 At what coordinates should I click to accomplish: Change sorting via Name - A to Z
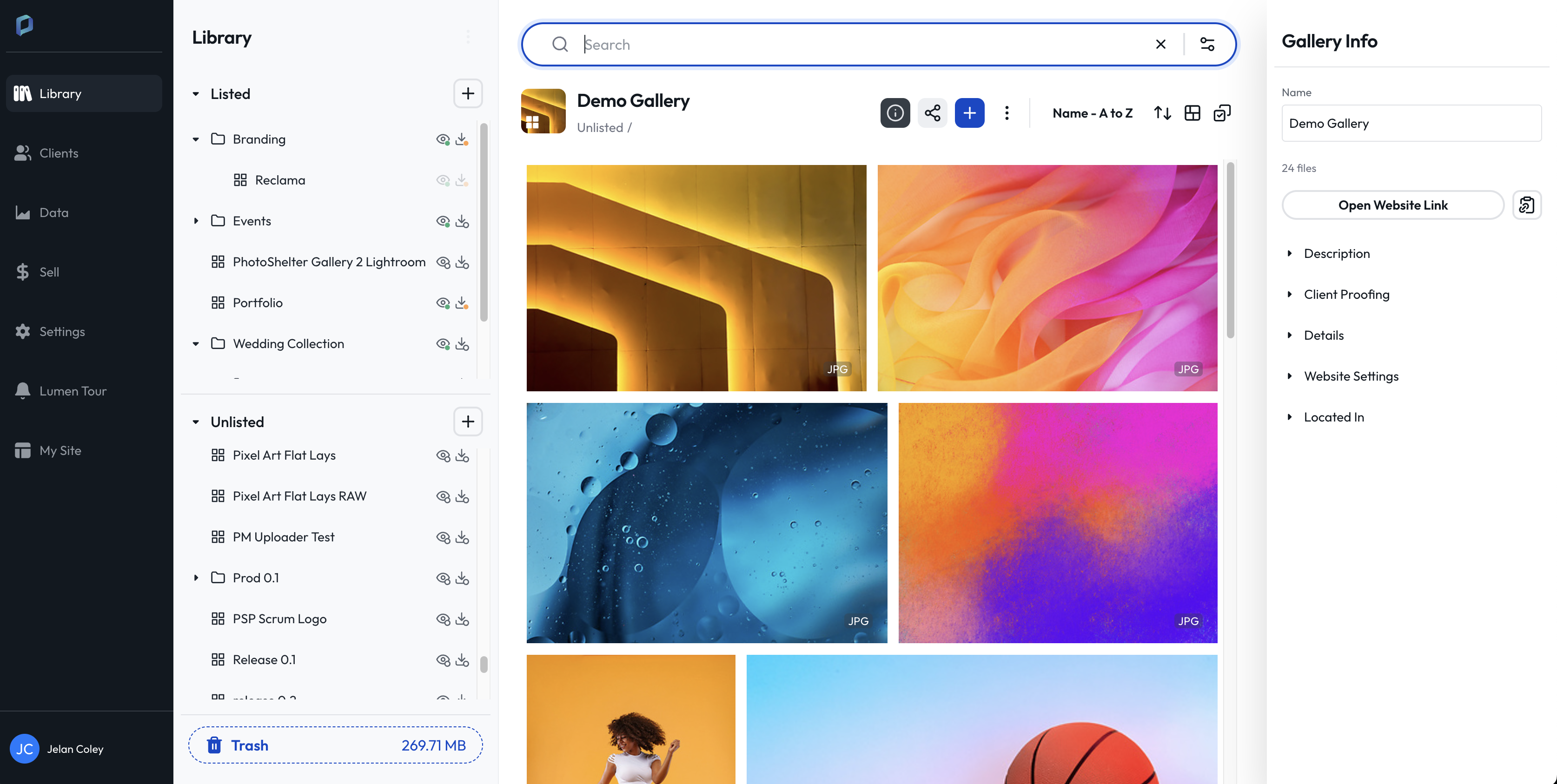coord(1092,113)
